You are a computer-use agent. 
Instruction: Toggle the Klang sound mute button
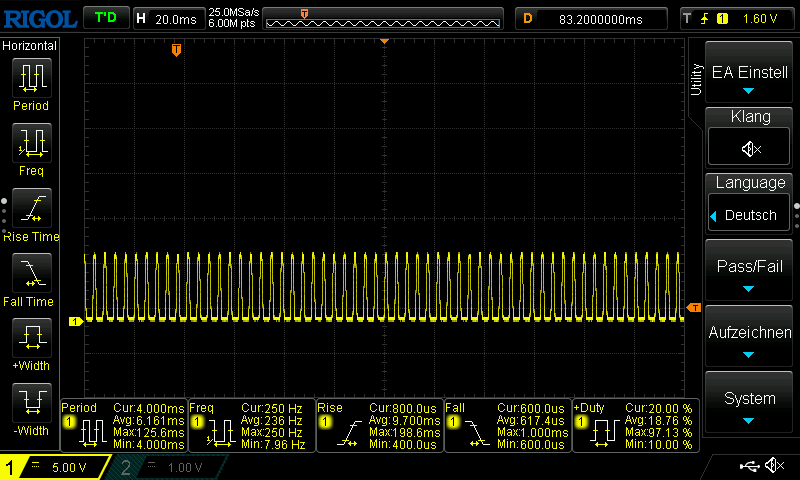(750, 148)
